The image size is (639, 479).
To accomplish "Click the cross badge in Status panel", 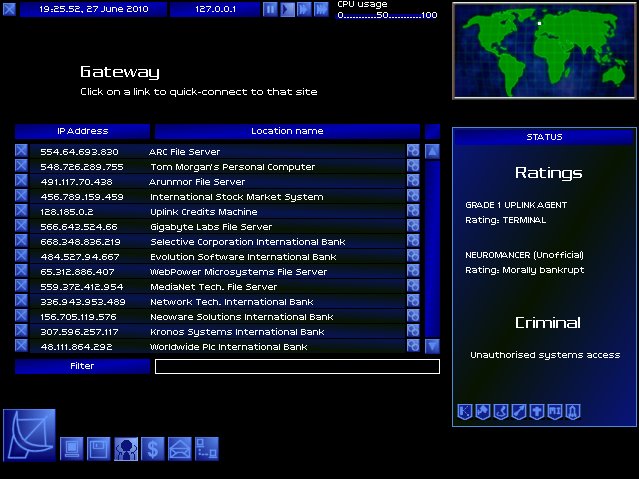I will pos(537,411).
